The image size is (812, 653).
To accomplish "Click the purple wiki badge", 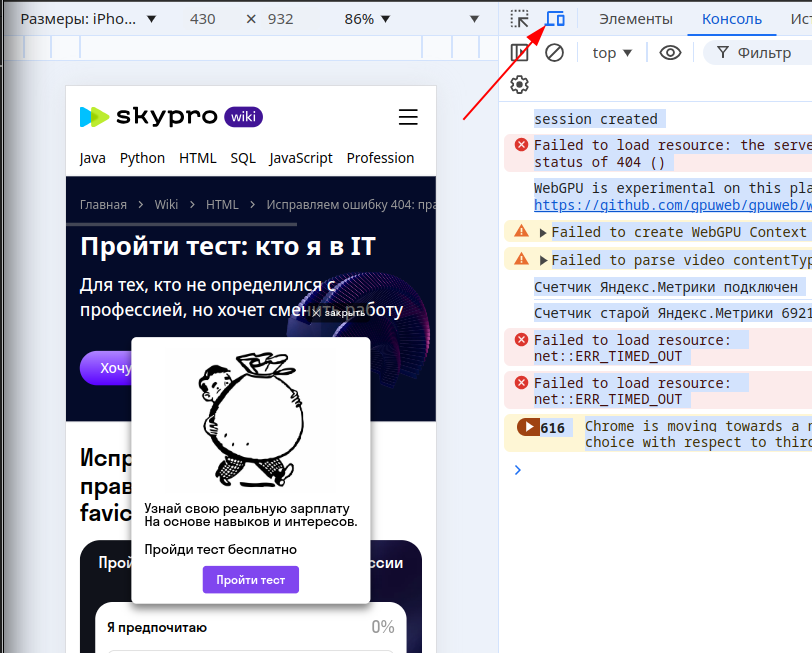I will [243, 117].
